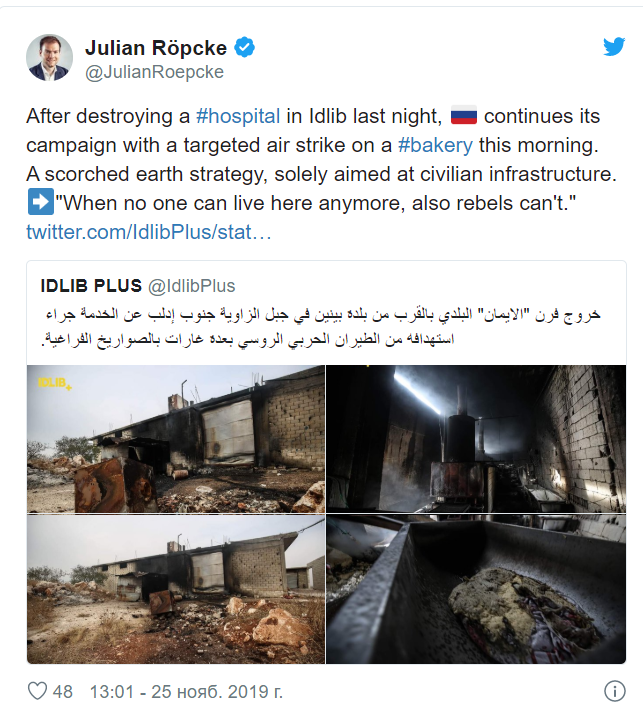Open the #hospital hashtag
This screenshot has width=643, height=715.
(x=238, y=116)
